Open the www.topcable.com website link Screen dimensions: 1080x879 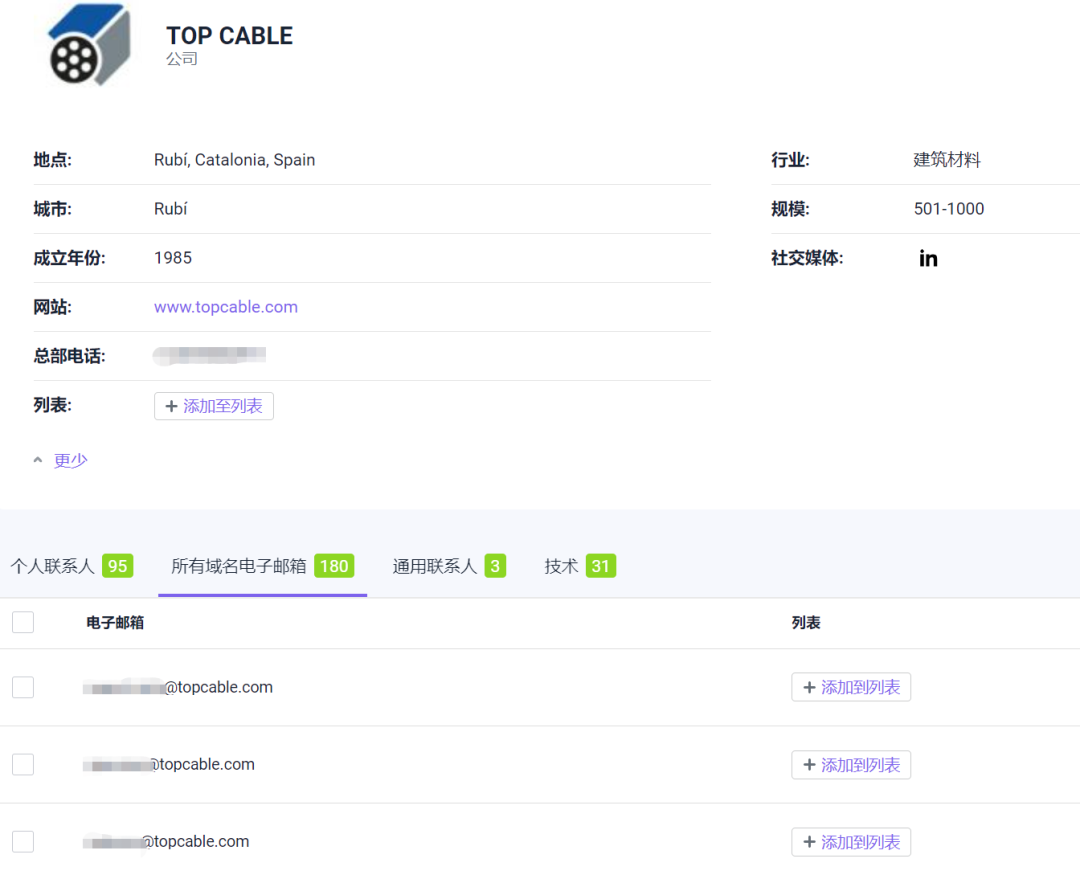(226, 307)
